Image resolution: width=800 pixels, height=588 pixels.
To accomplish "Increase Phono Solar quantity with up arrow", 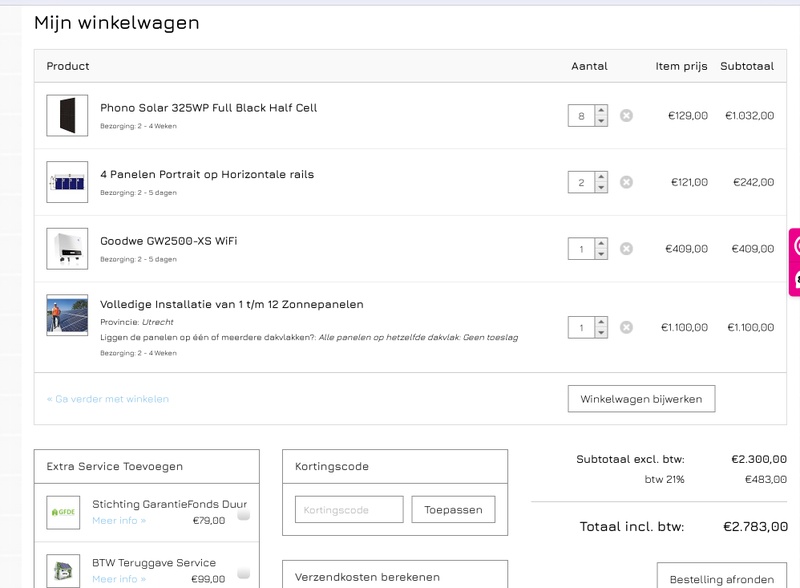I will 599,112.
